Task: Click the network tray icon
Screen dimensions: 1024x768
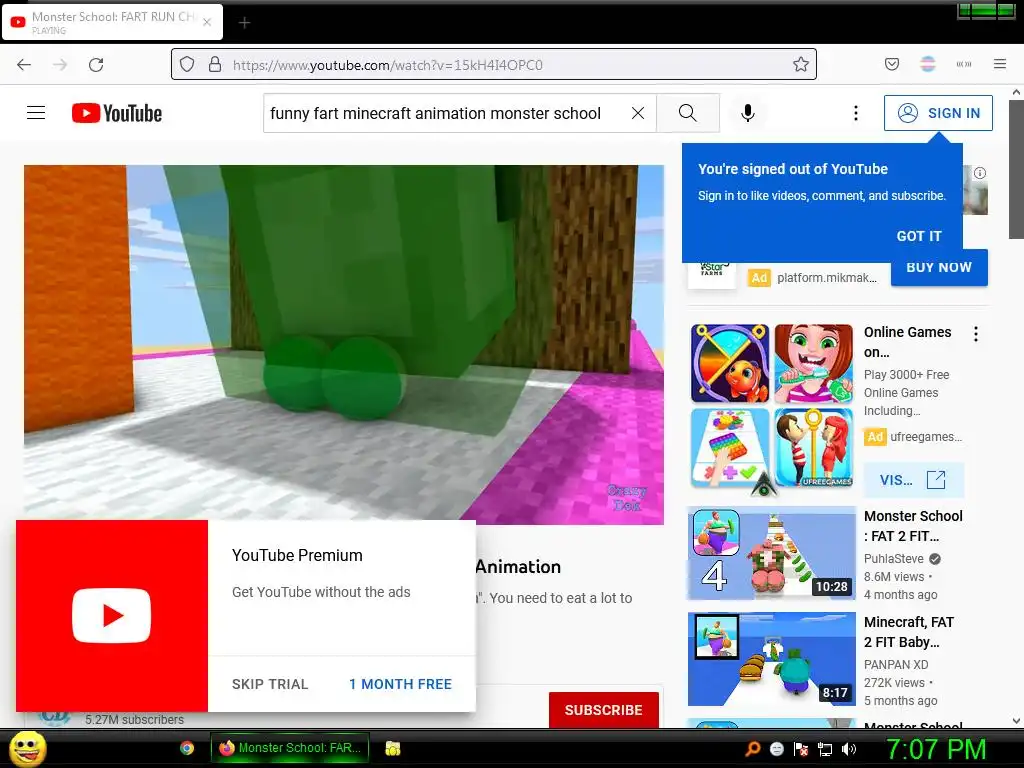Action: 825,749
